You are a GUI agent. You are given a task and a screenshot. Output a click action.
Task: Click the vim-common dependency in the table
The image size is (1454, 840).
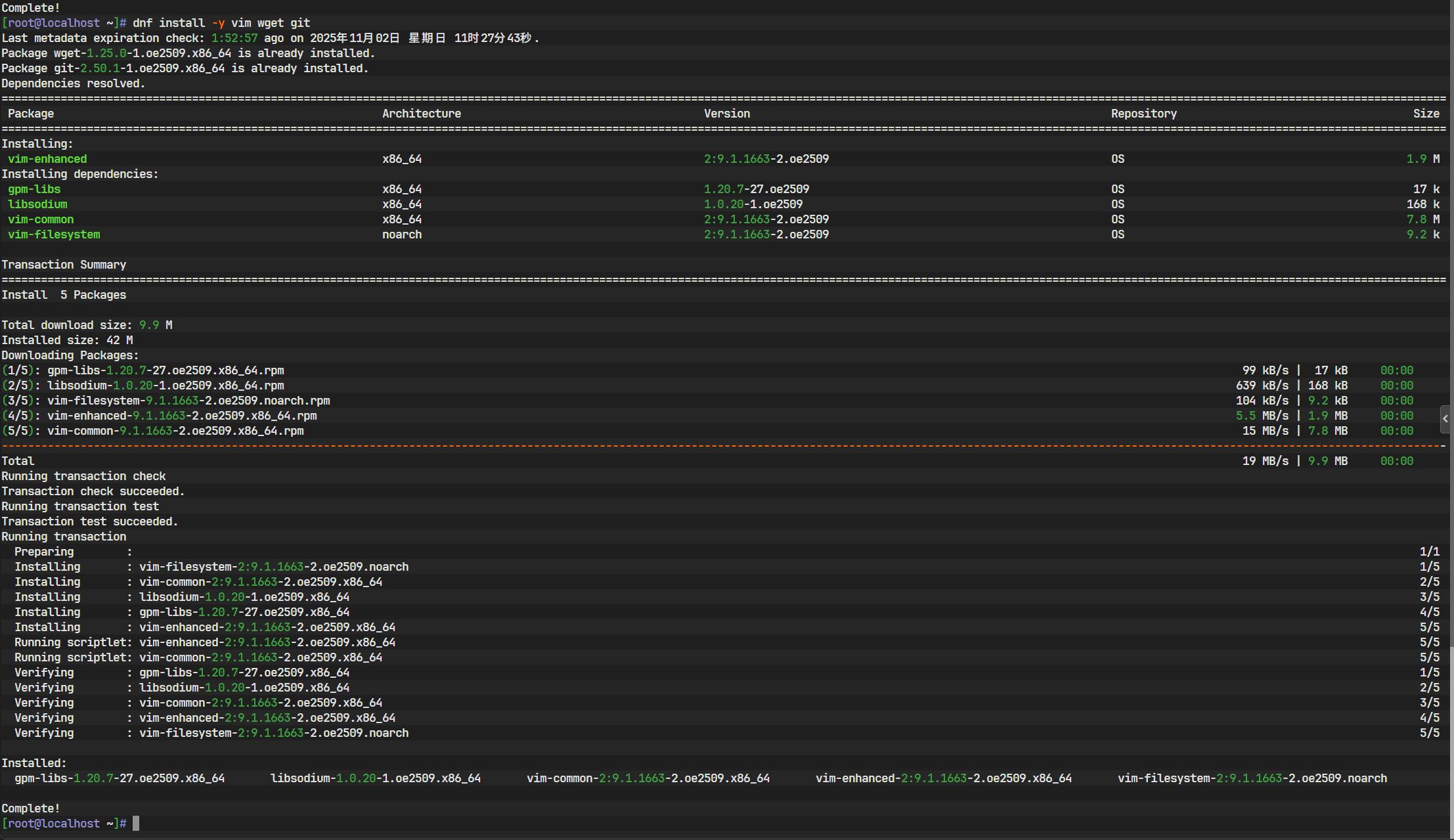(41, 219)
